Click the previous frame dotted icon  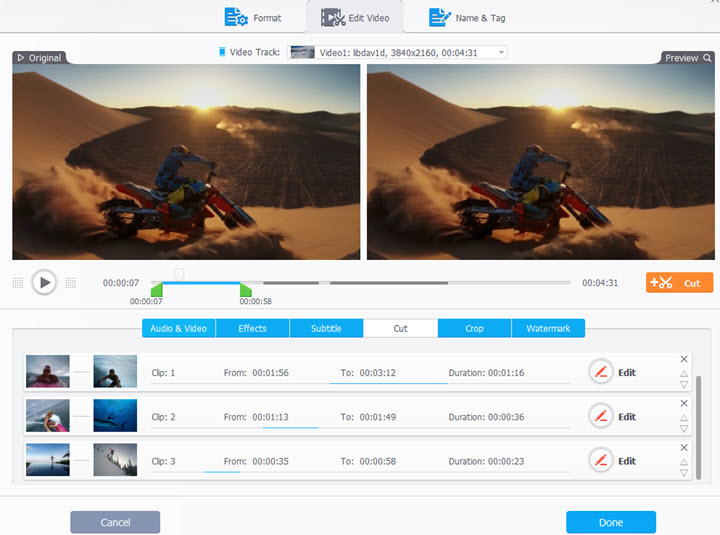pos(17,282)
